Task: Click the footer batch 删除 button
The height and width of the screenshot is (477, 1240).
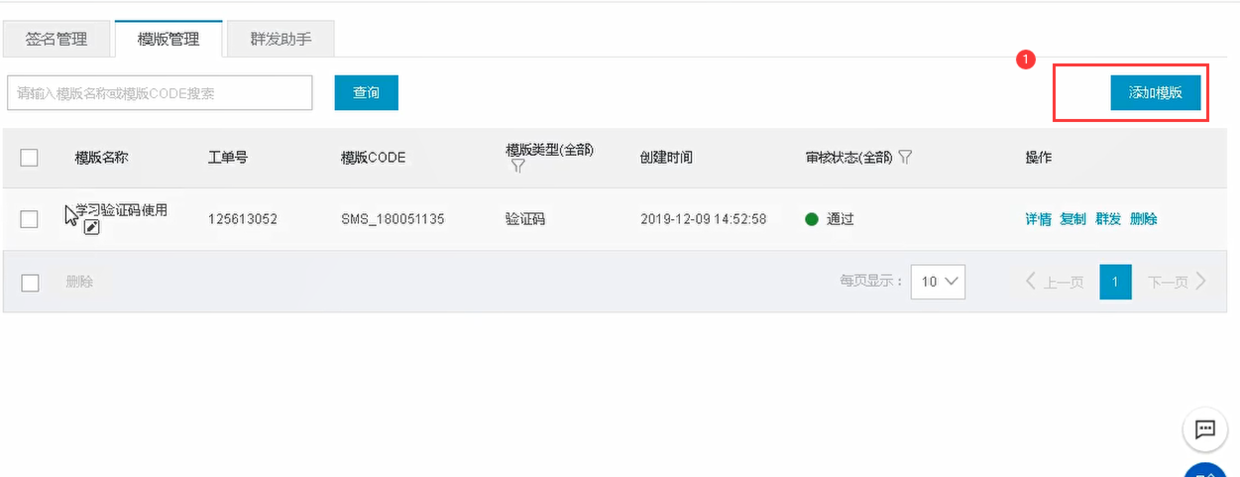Action: click(x=80, y=282)
